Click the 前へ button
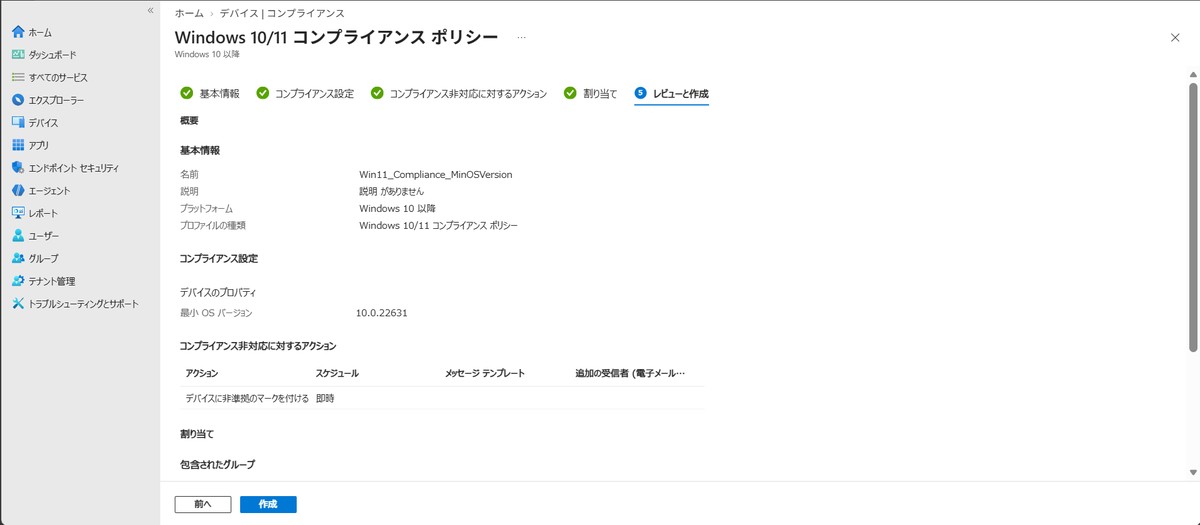The width and height of the screenshot is (1200, 525). (x=203, y=504)
